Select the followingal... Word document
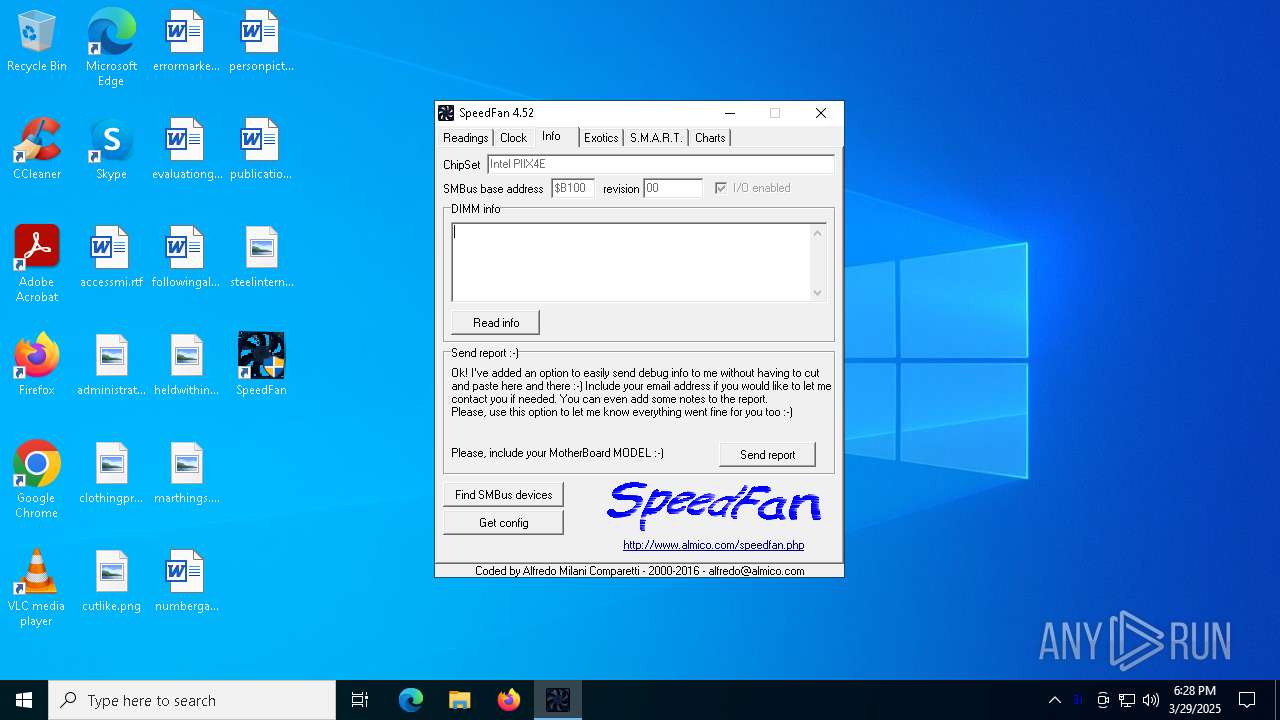This screenshot has height=720, width=1280. pyautogui.click(x=186, y=258)
